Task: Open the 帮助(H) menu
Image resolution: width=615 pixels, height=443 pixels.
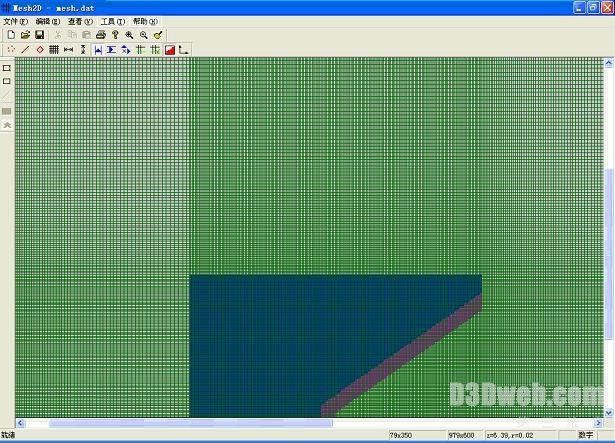Action: tap(145, 21)
